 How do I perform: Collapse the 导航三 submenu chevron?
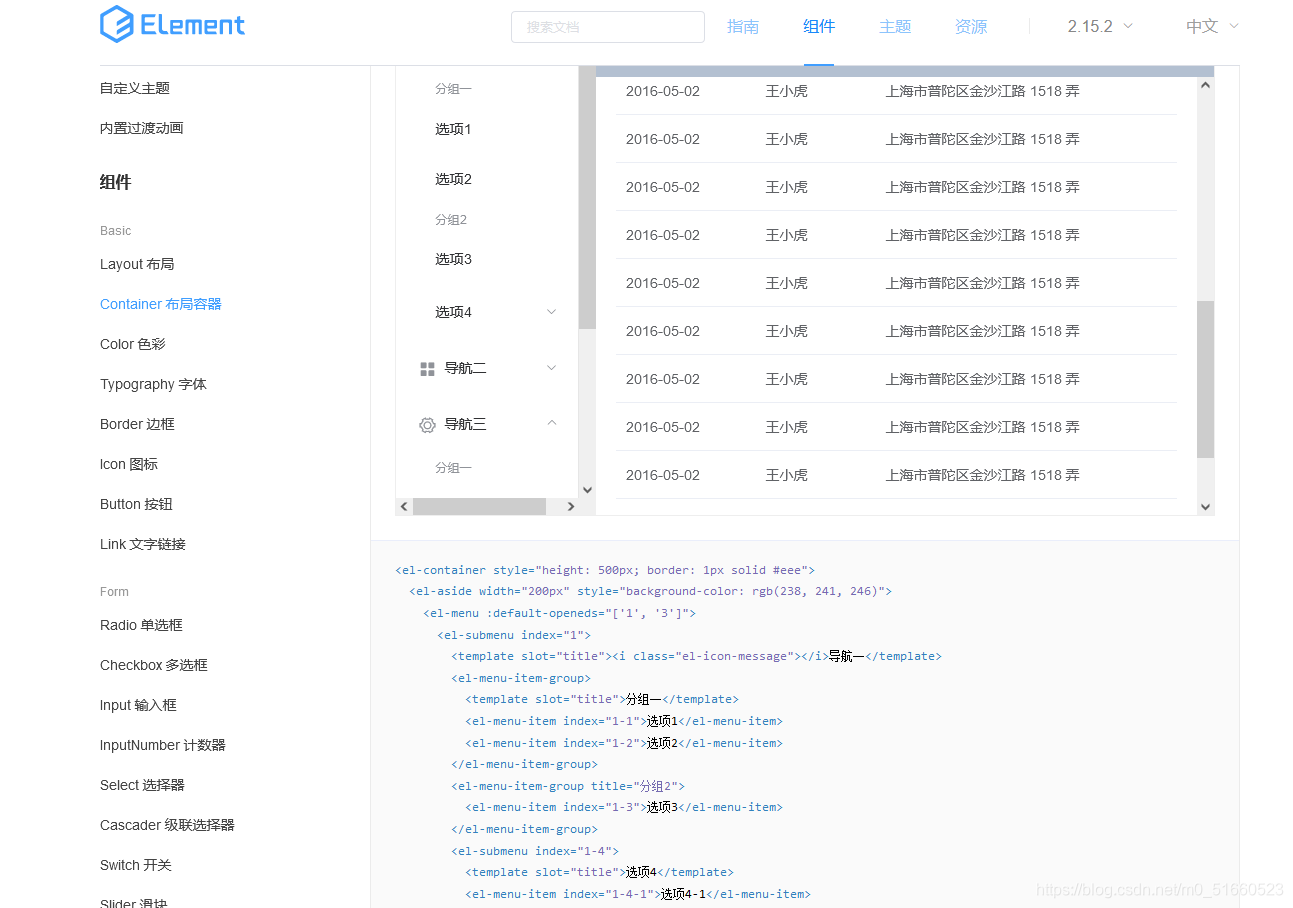(x=551, y=424)
